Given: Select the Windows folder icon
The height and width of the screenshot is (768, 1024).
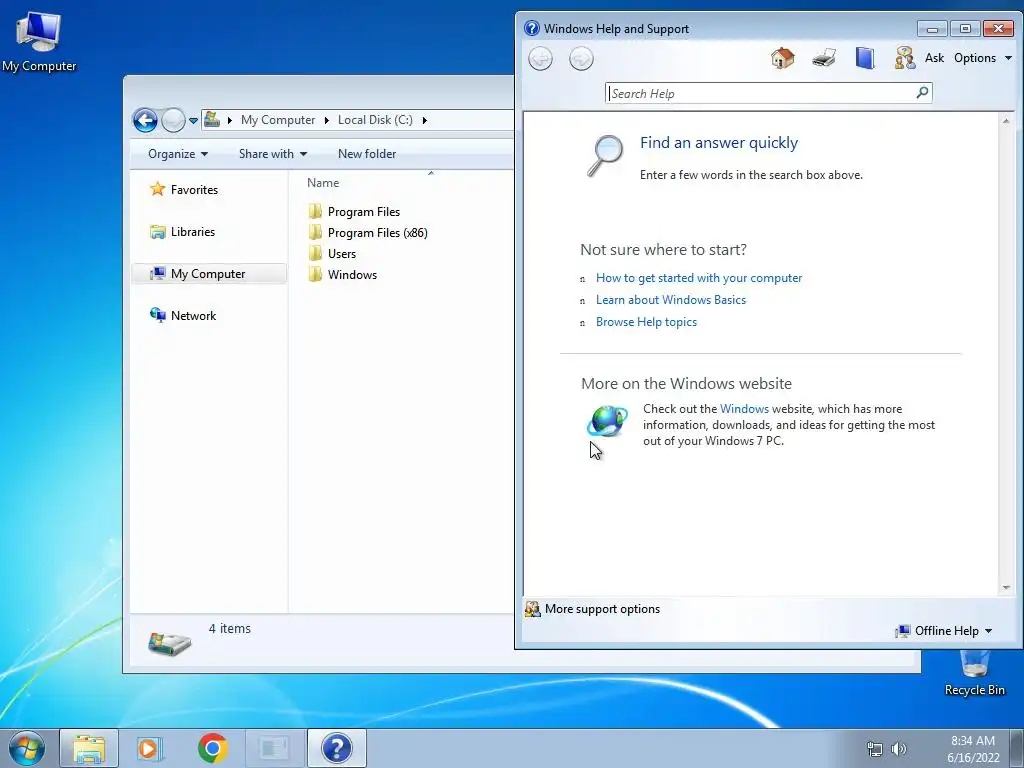Looking at the screenshot, I should [315, 274].
